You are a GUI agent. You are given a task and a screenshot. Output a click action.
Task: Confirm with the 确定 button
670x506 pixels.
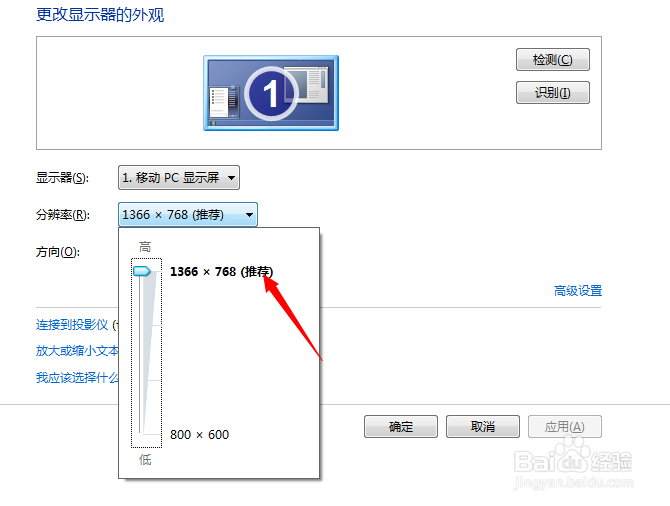[x=401, y=427]
